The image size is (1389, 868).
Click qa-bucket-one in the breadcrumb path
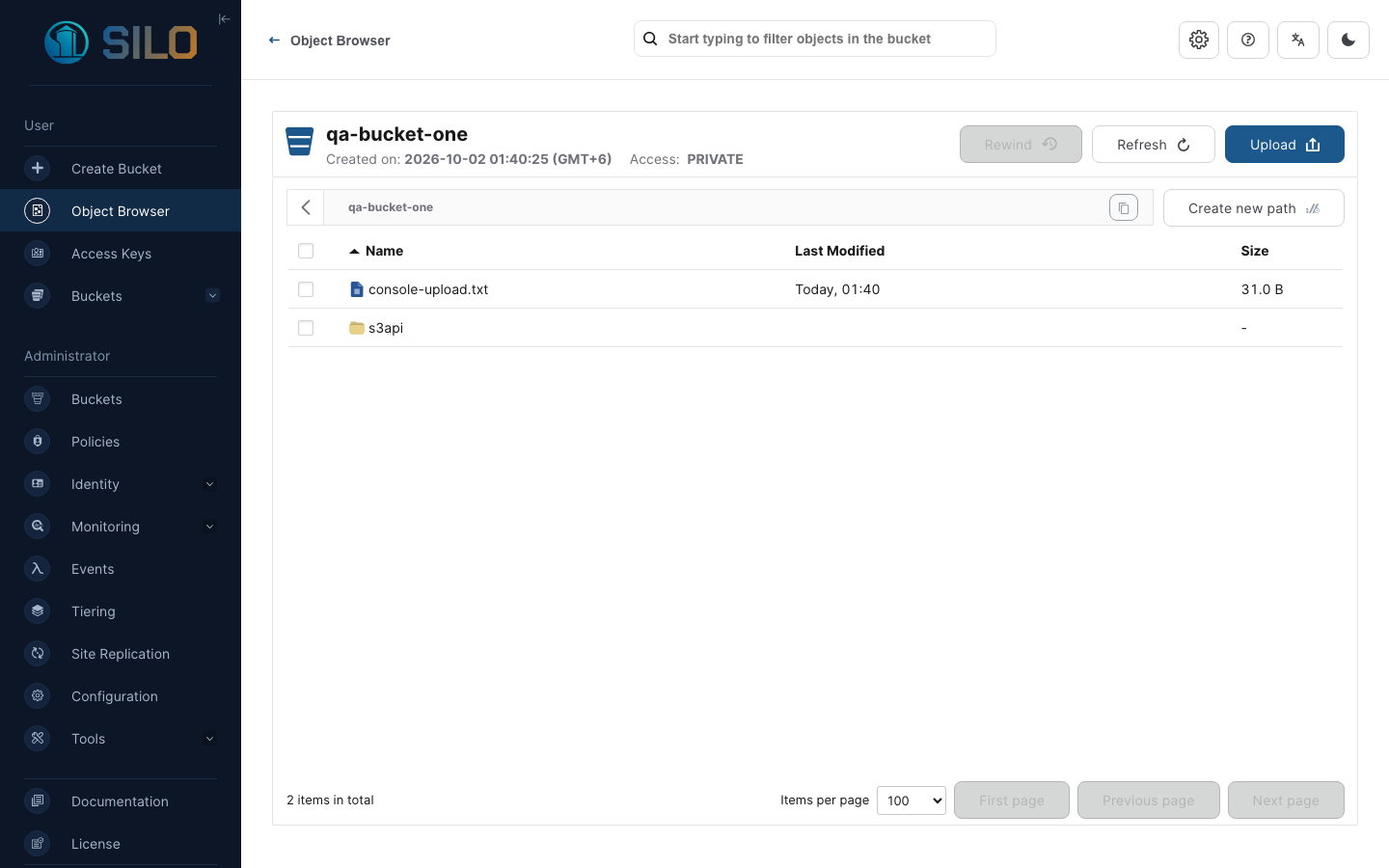coord(391,207)
